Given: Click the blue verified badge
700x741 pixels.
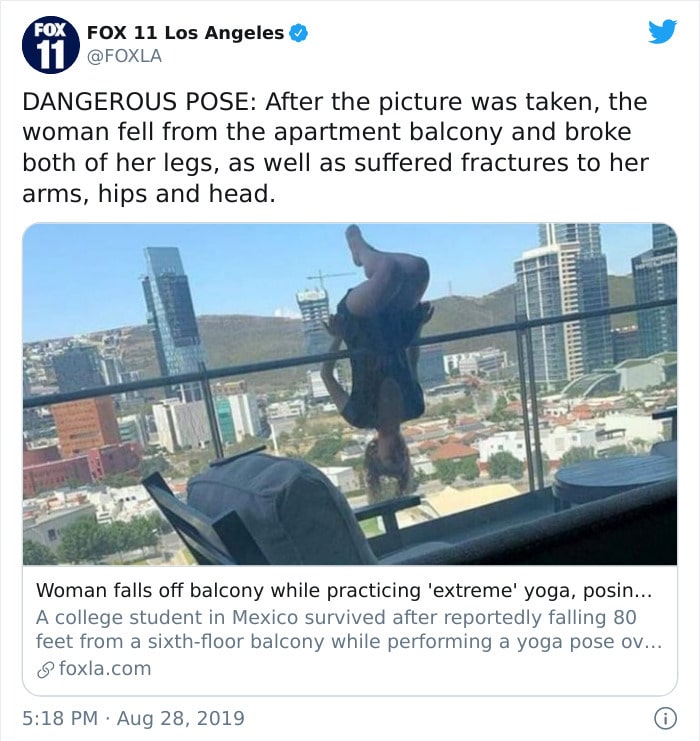Looking at the screenshot, I should [x=298, y=33].
